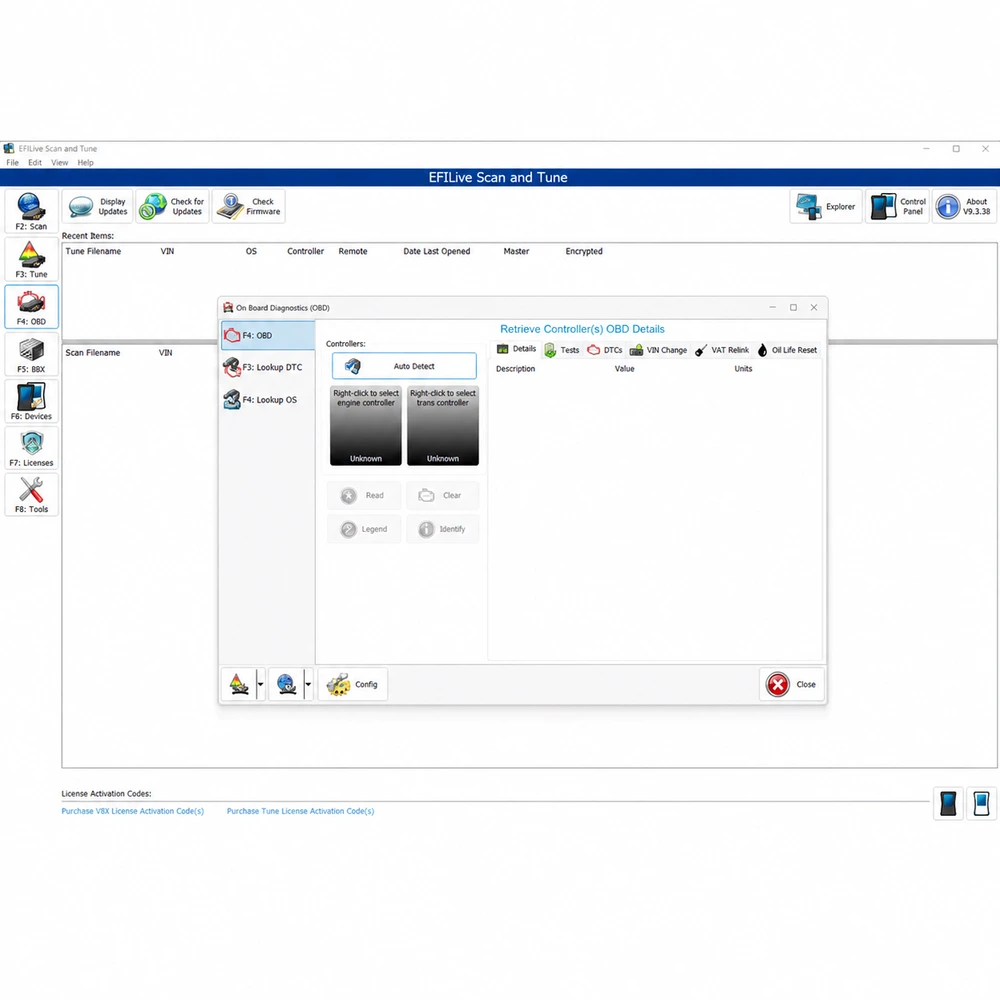Click Auto Detect controllers button
Viewport: 1000px width, 1000px height.
pos(404,366)
